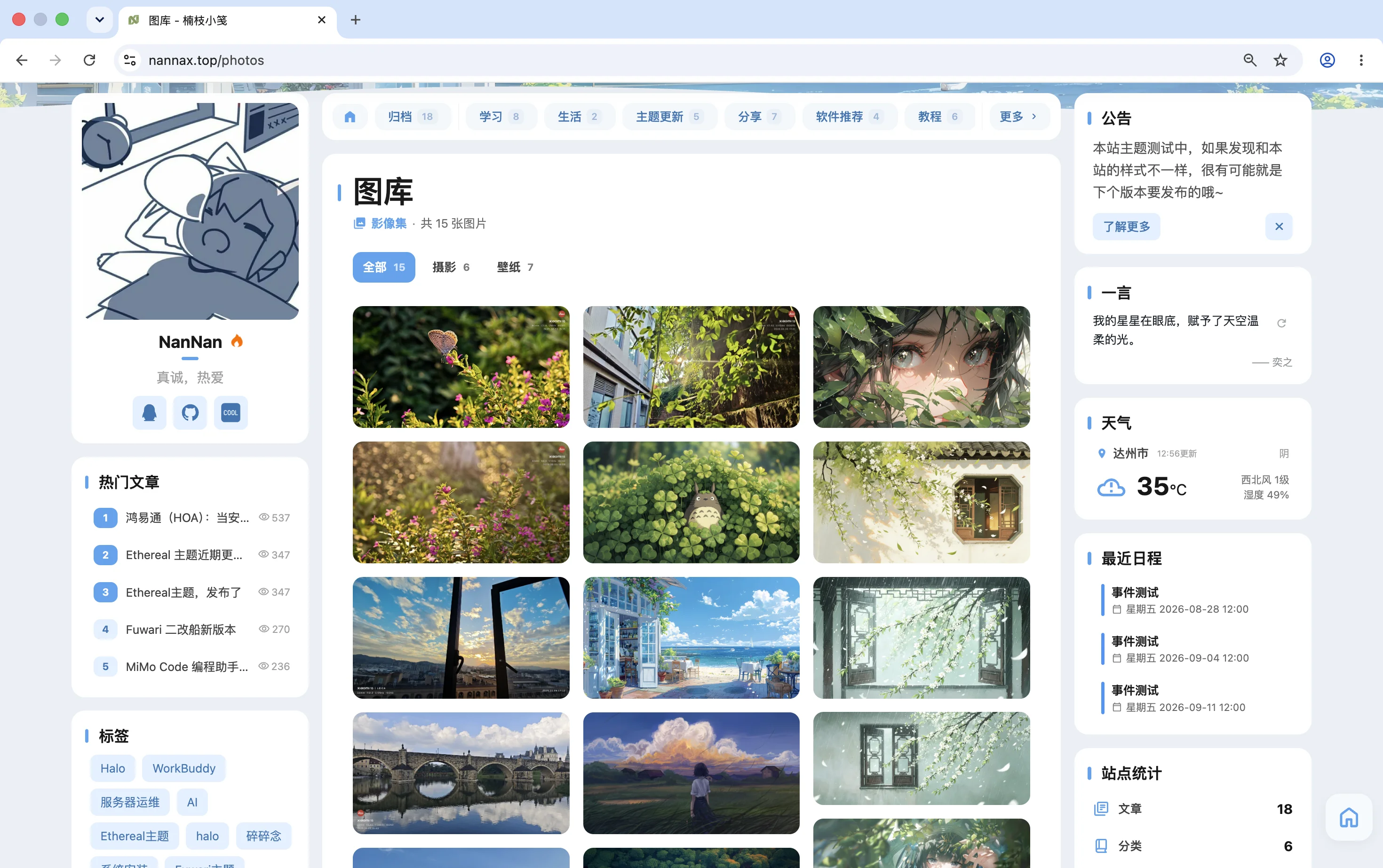The width and height of the screenshot is (1383, 868).
Task: Click the 了解更多 button
Action: point(1126,227)
